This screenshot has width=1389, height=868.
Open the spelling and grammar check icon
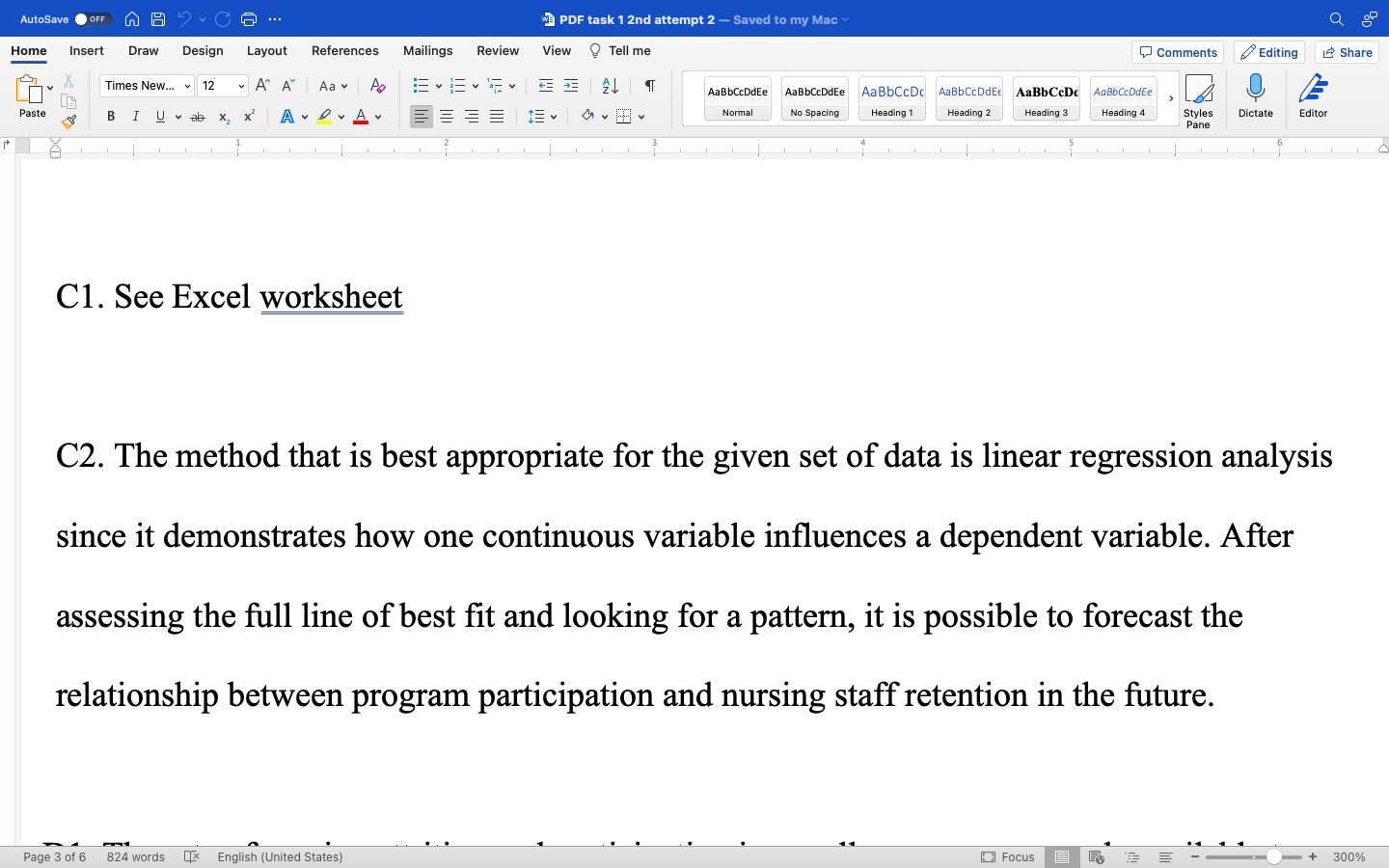[192, 856]
